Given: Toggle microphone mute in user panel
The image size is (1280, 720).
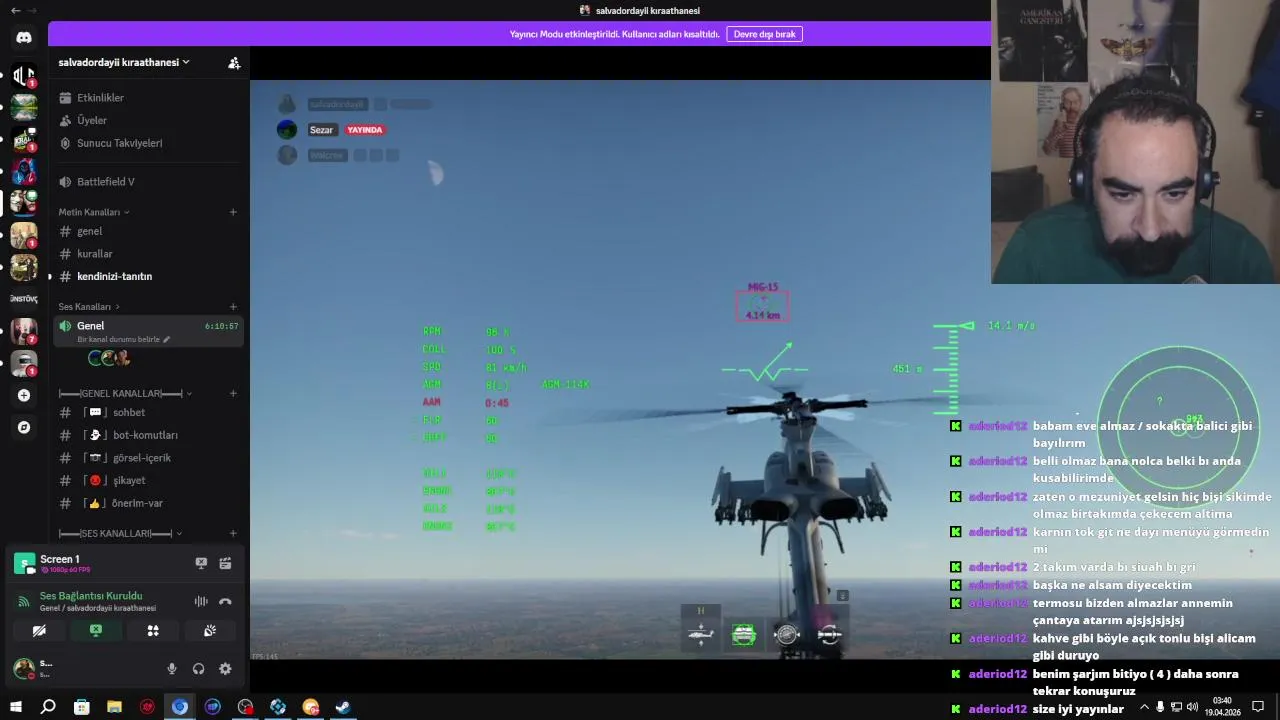Looking at the screenshot, I should pyautogui.click(x=172, y=669).
